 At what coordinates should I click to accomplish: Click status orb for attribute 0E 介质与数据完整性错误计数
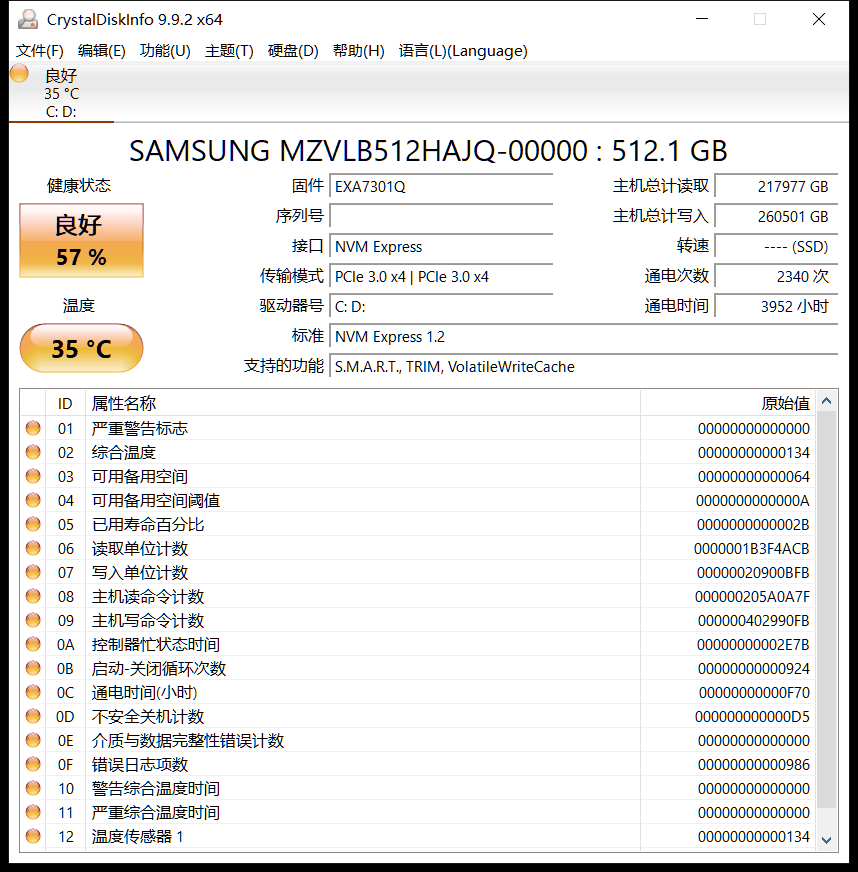click(33, 740)
